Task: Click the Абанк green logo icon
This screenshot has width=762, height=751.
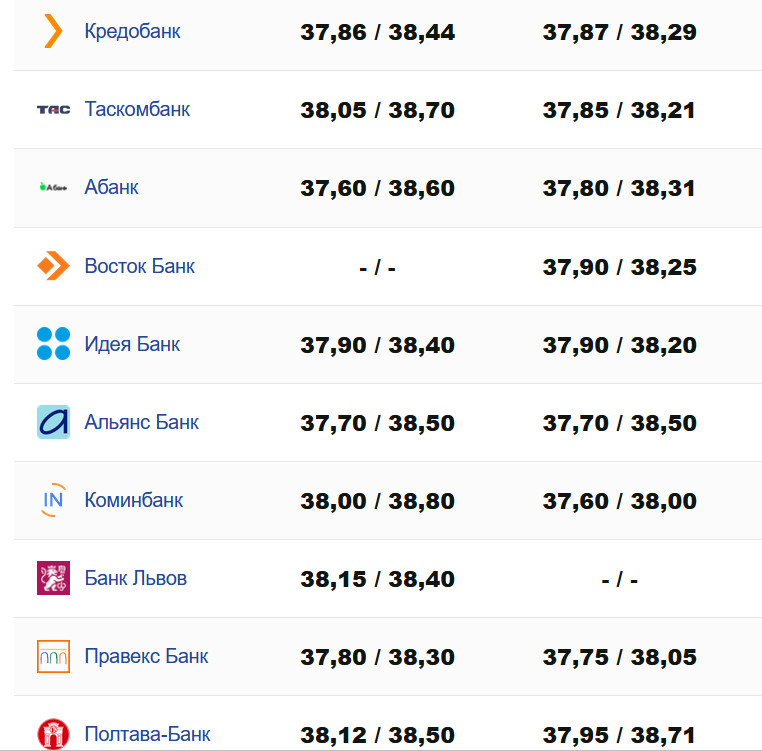Action: pos(53,187)
